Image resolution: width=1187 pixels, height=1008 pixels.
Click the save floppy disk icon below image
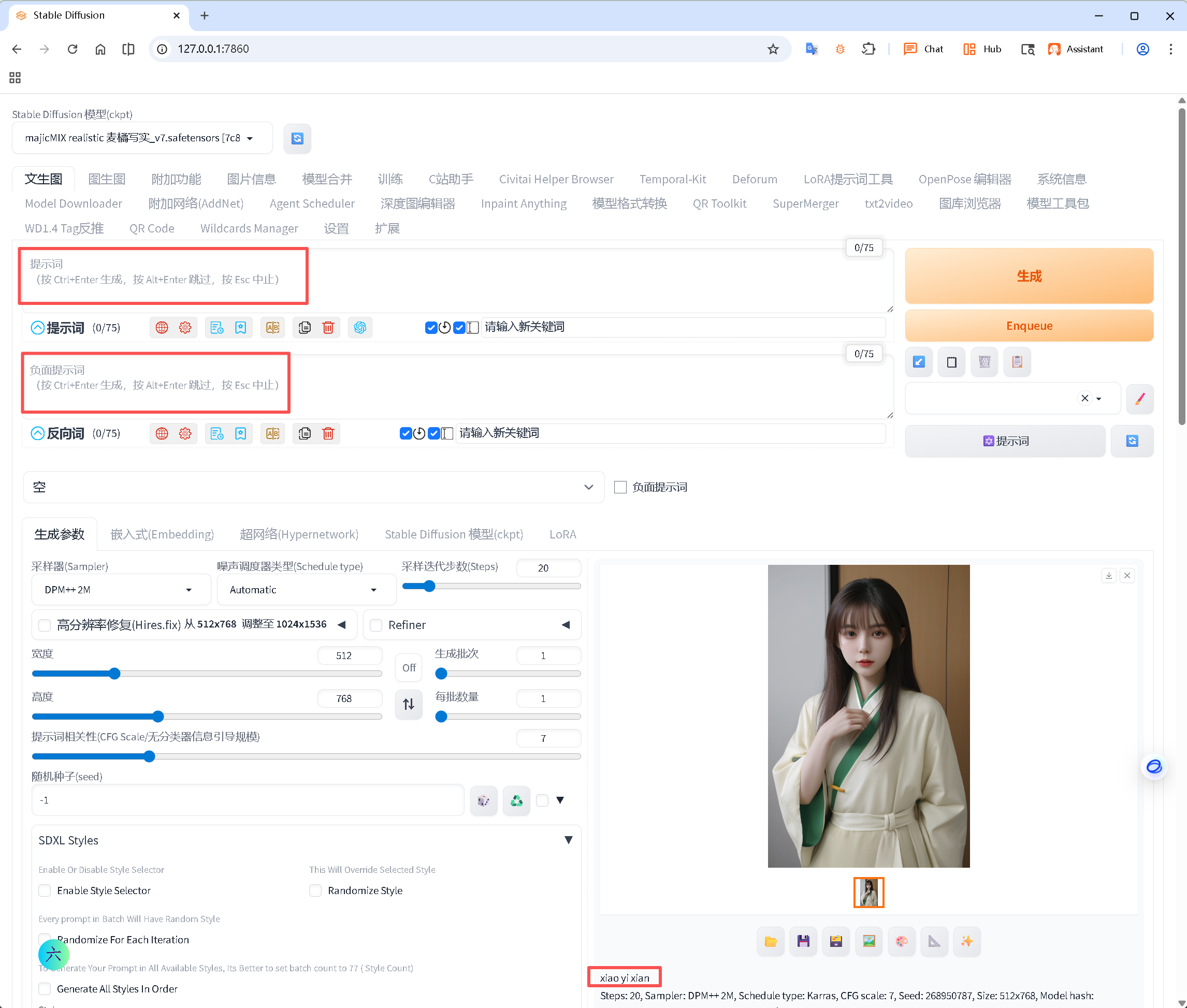803,941
